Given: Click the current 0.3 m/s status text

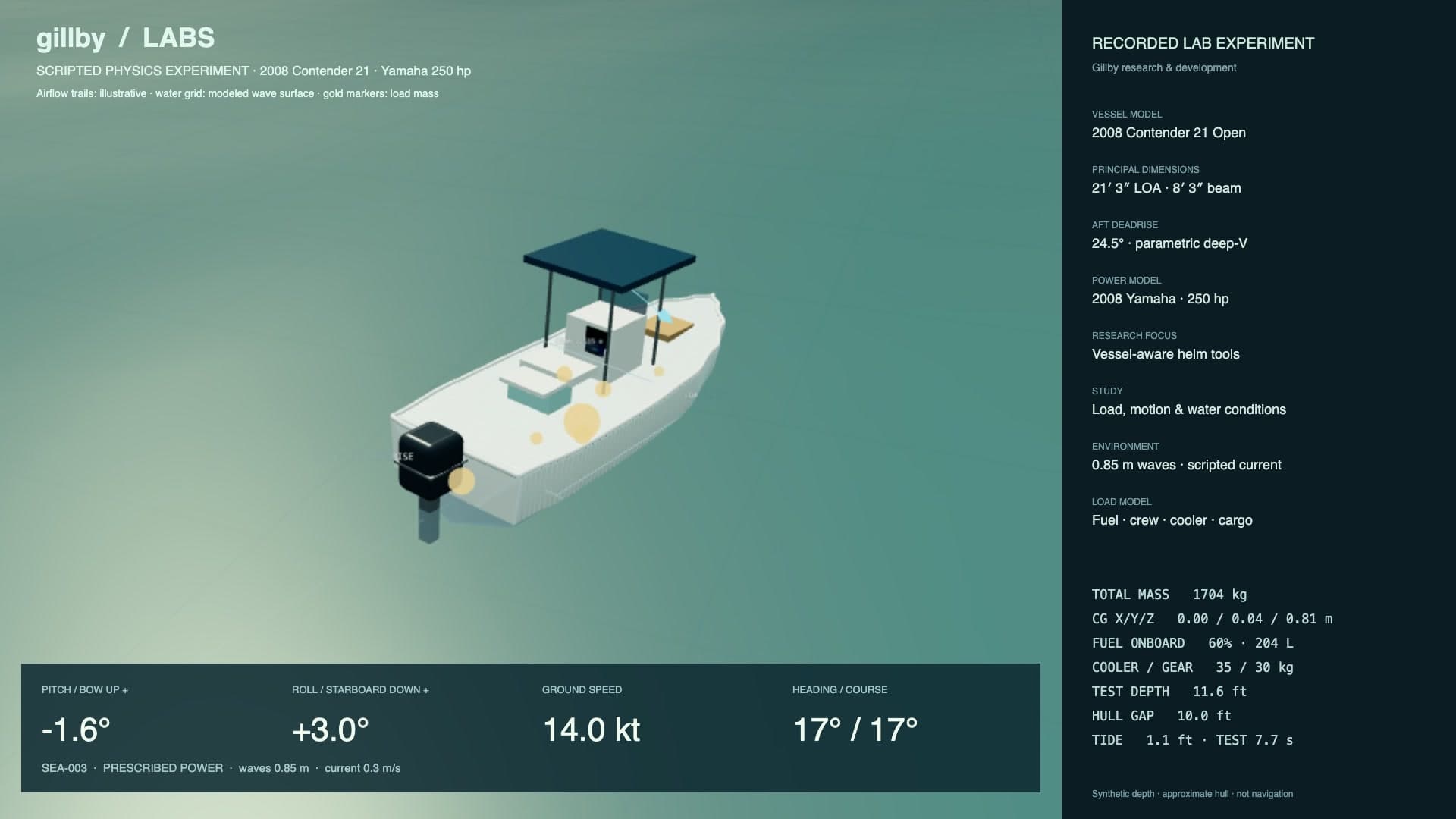Looking at the screenshot, I should [362, 768].
